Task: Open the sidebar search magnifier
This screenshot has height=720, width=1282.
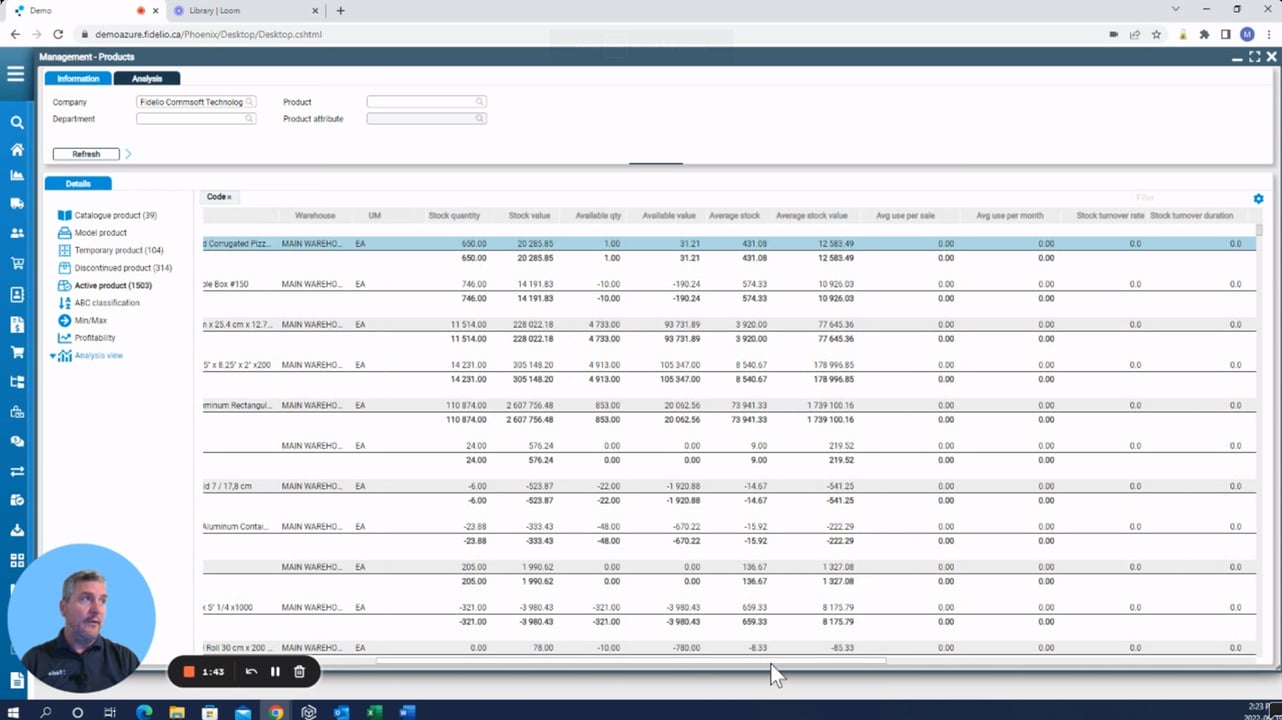Action: [x=16, y=122]
